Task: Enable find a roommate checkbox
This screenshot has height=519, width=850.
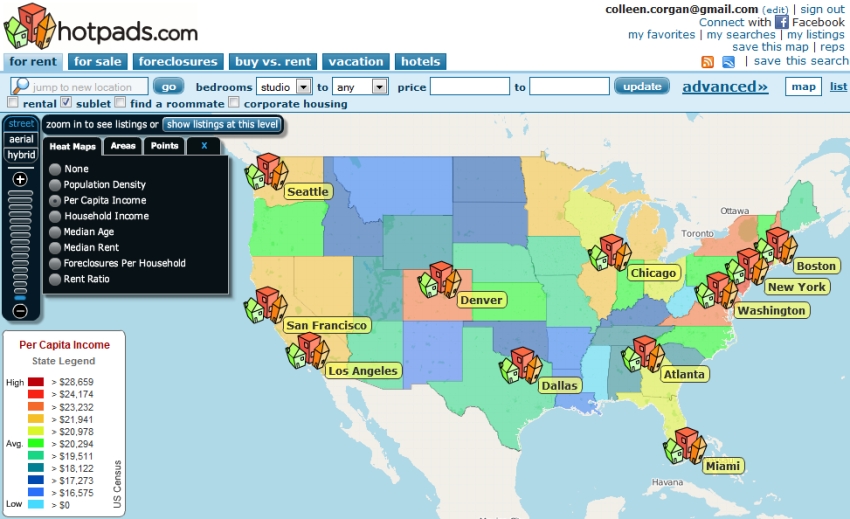Action: tap(120, 102)
